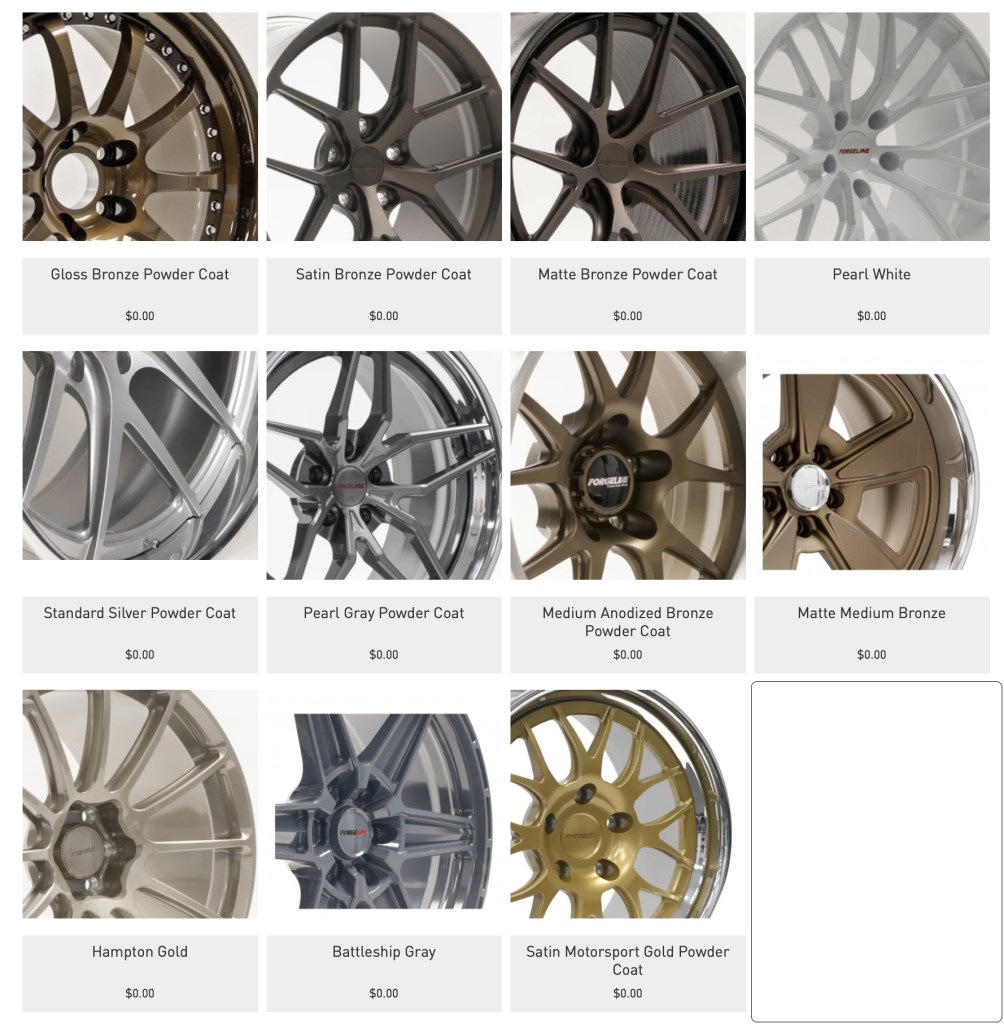Click the Satin Bronze Powder Coat title
Screen dimensions: 1004x1024
384,274
